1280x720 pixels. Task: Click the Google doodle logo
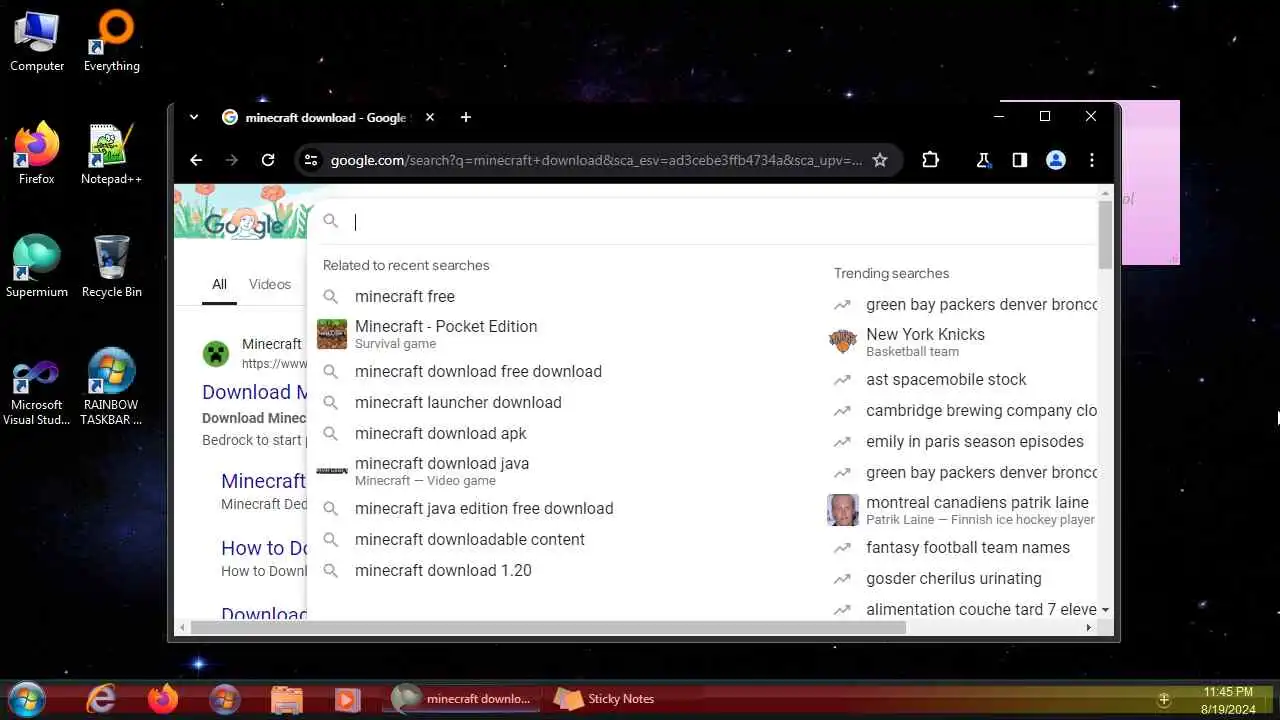(242, 213)
